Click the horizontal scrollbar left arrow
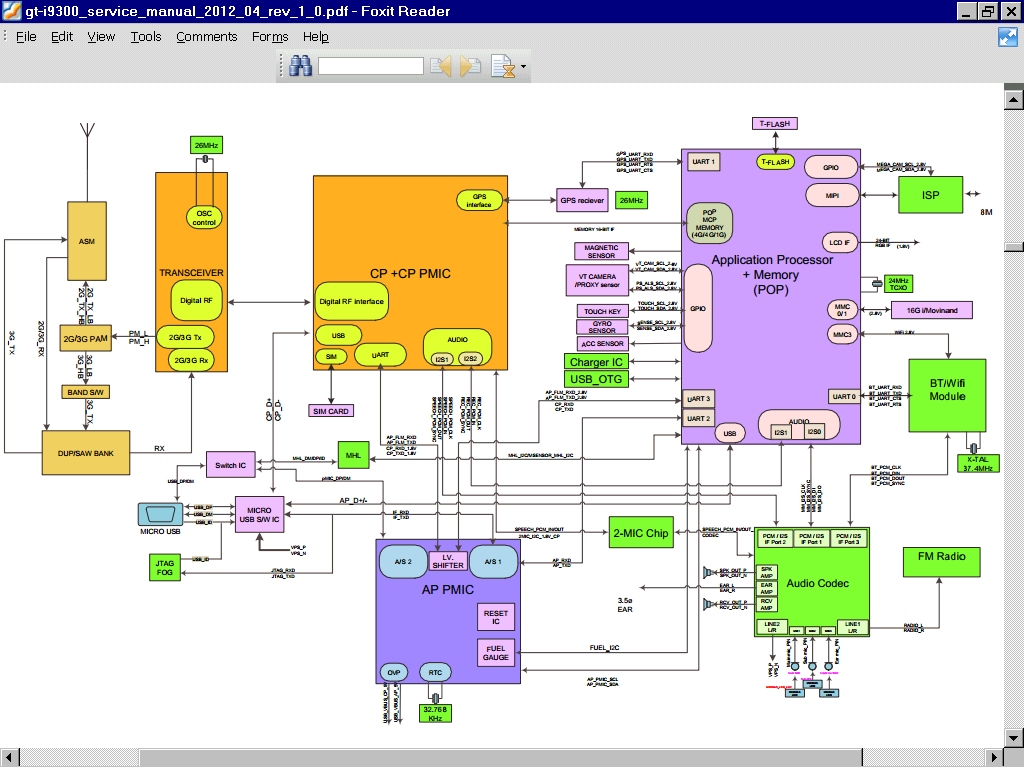The image size is (1024, 768). point(9,758)
